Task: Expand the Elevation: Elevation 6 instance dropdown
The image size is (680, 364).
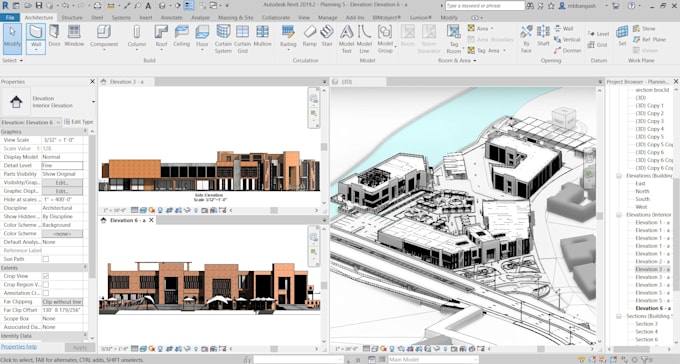Action: point(58,122)
